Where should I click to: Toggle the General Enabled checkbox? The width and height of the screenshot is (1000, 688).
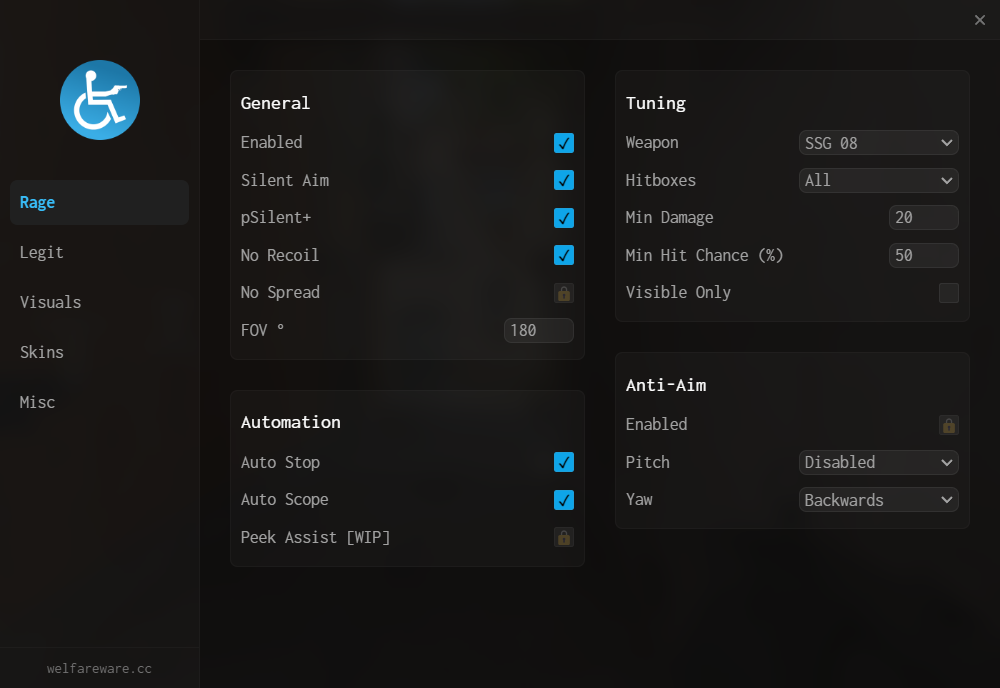564,143
